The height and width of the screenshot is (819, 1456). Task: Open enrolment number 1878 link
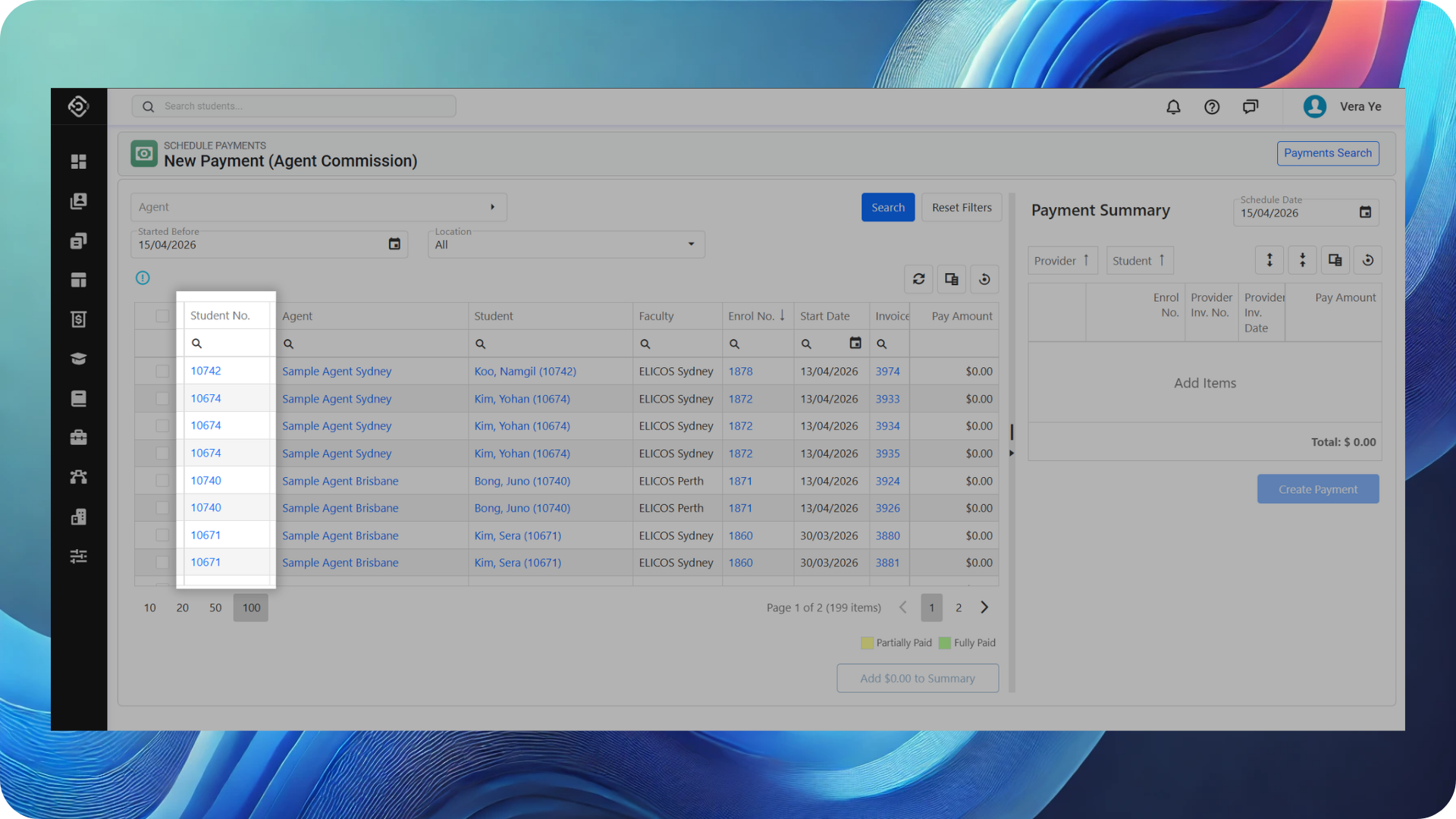(x=740, y=372)
